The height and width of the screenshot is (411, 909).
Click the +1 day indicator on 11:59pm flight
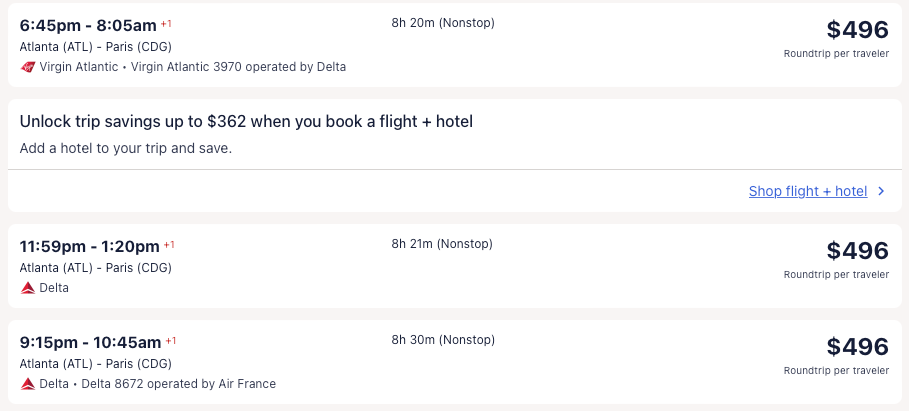pos(170,244)
